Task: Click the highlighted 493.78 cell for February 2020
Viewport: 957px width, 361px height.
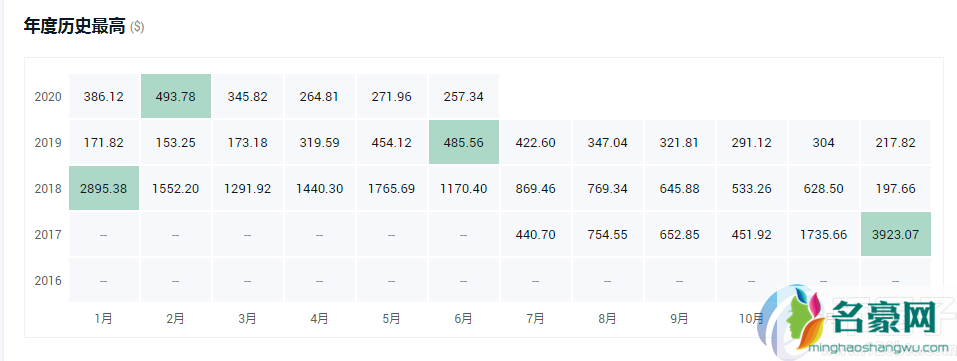Action: coord(175,97)
